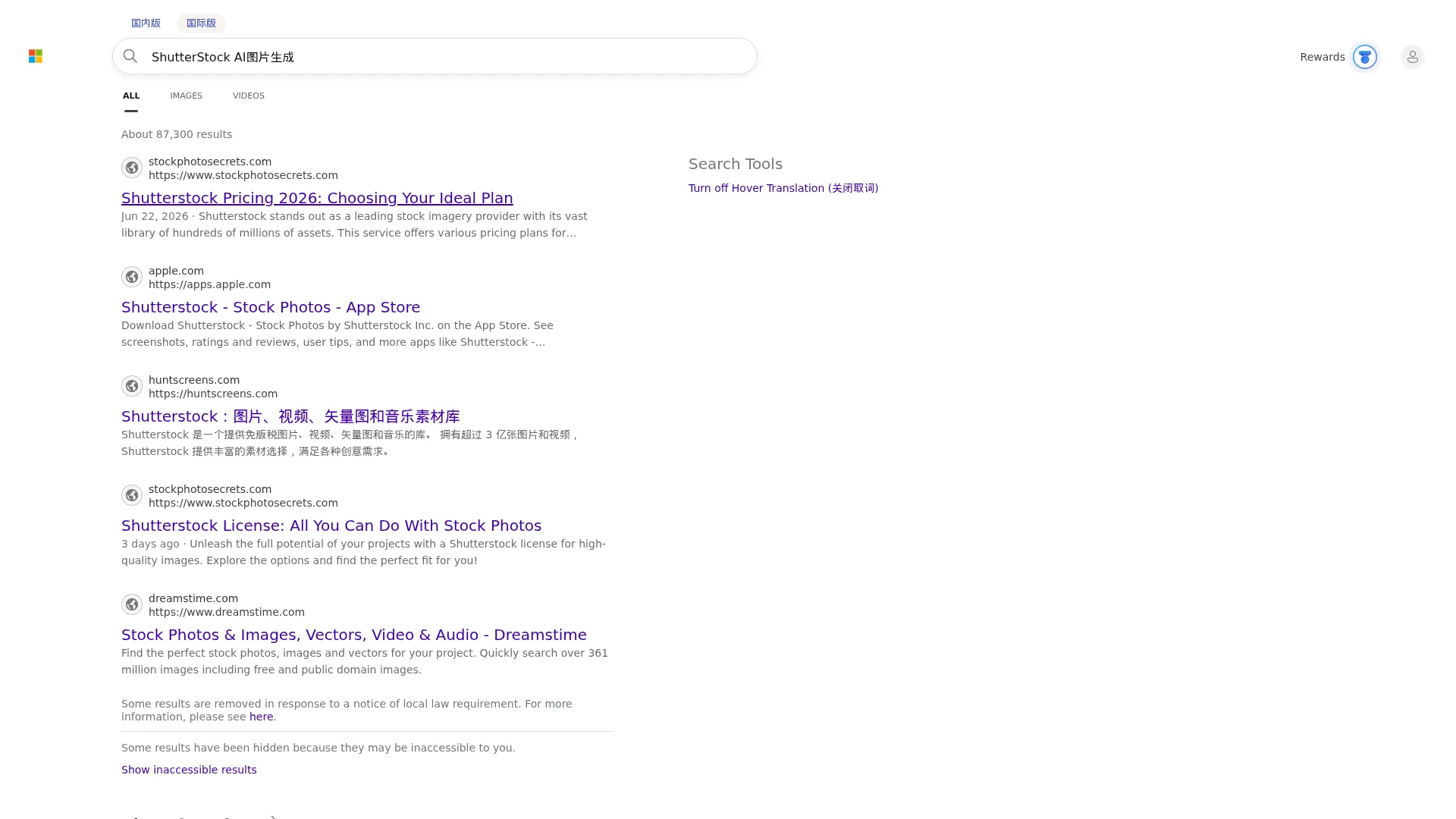Click https://www.dreamstime.com URL text
Image resolution: width=1456 pixels, height=819 pixels.
pos(227,612)
